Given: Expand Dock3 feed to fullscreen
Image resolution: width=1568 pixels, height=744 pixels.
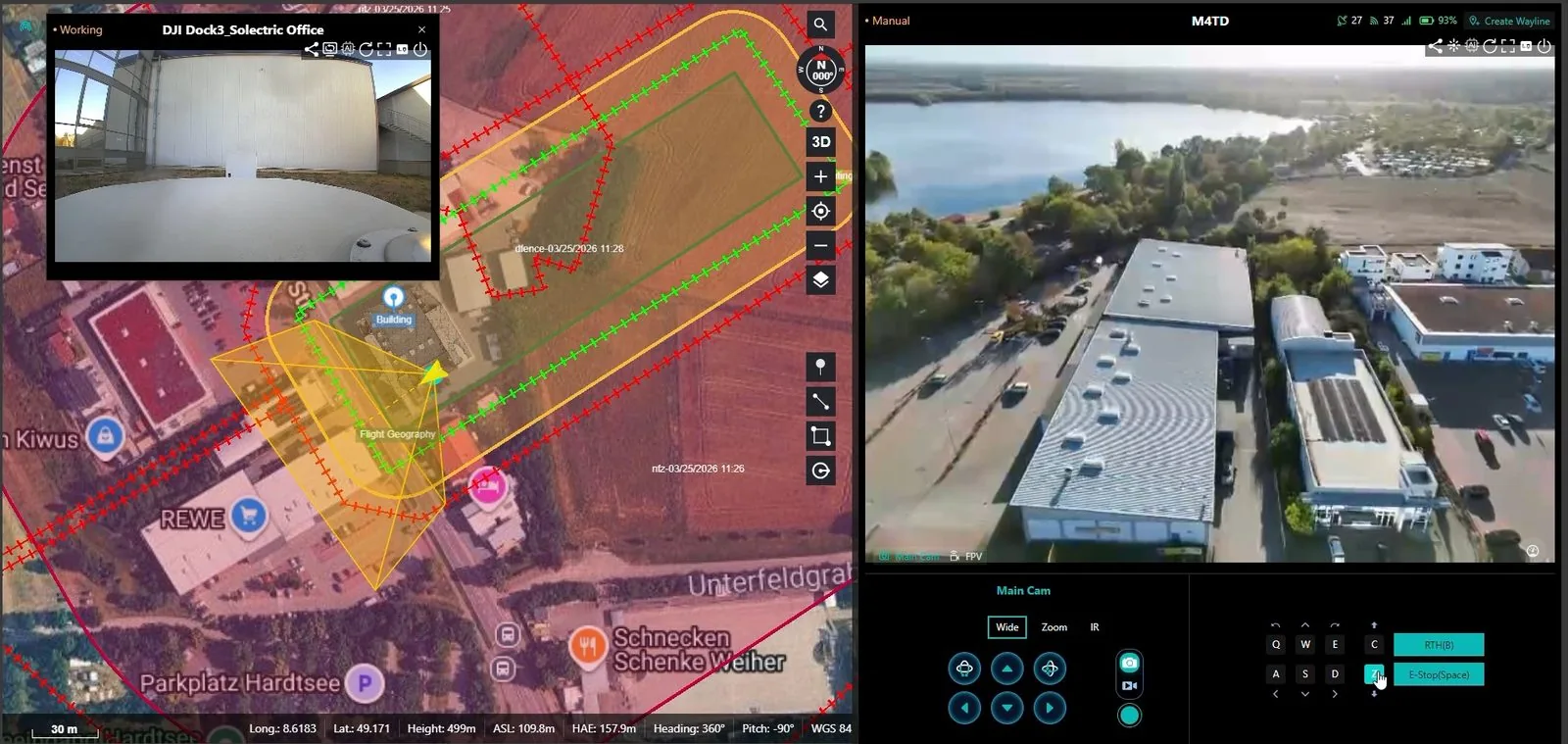Looking at the screenshot, I should [x=384, y=49].
